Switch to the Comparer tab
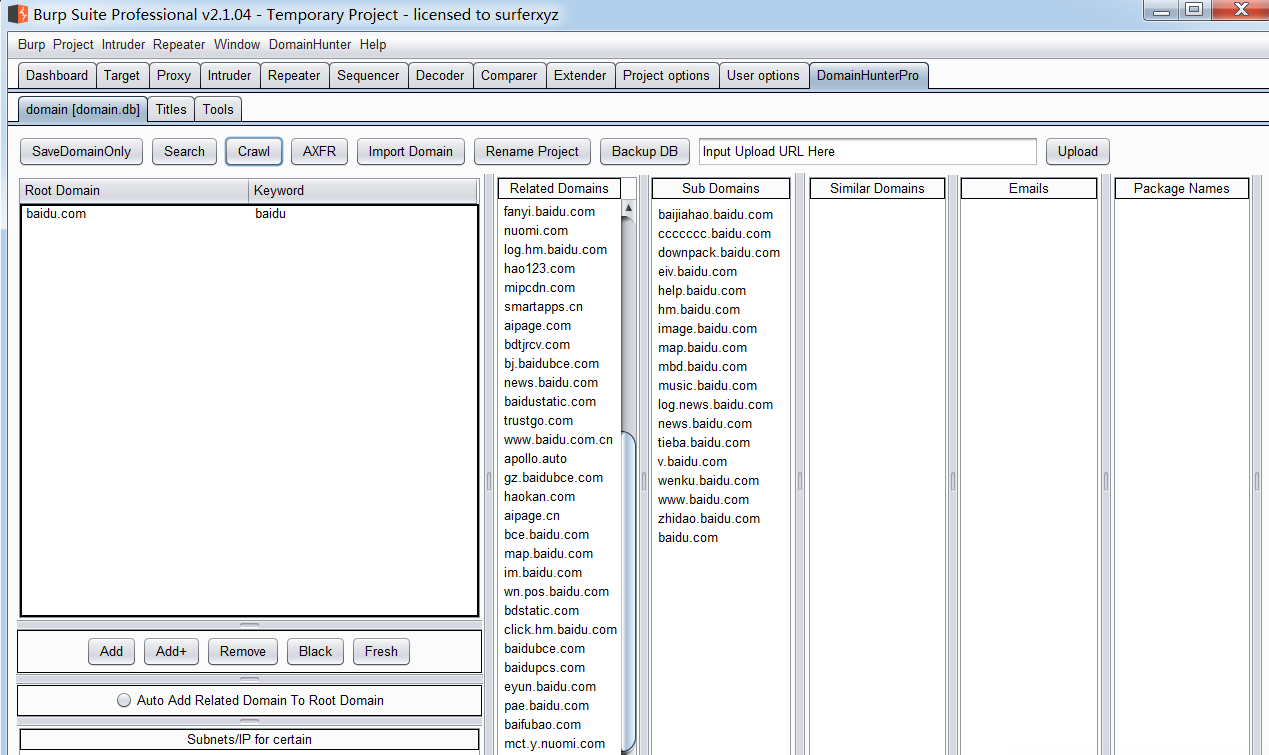 click(509, 75)
